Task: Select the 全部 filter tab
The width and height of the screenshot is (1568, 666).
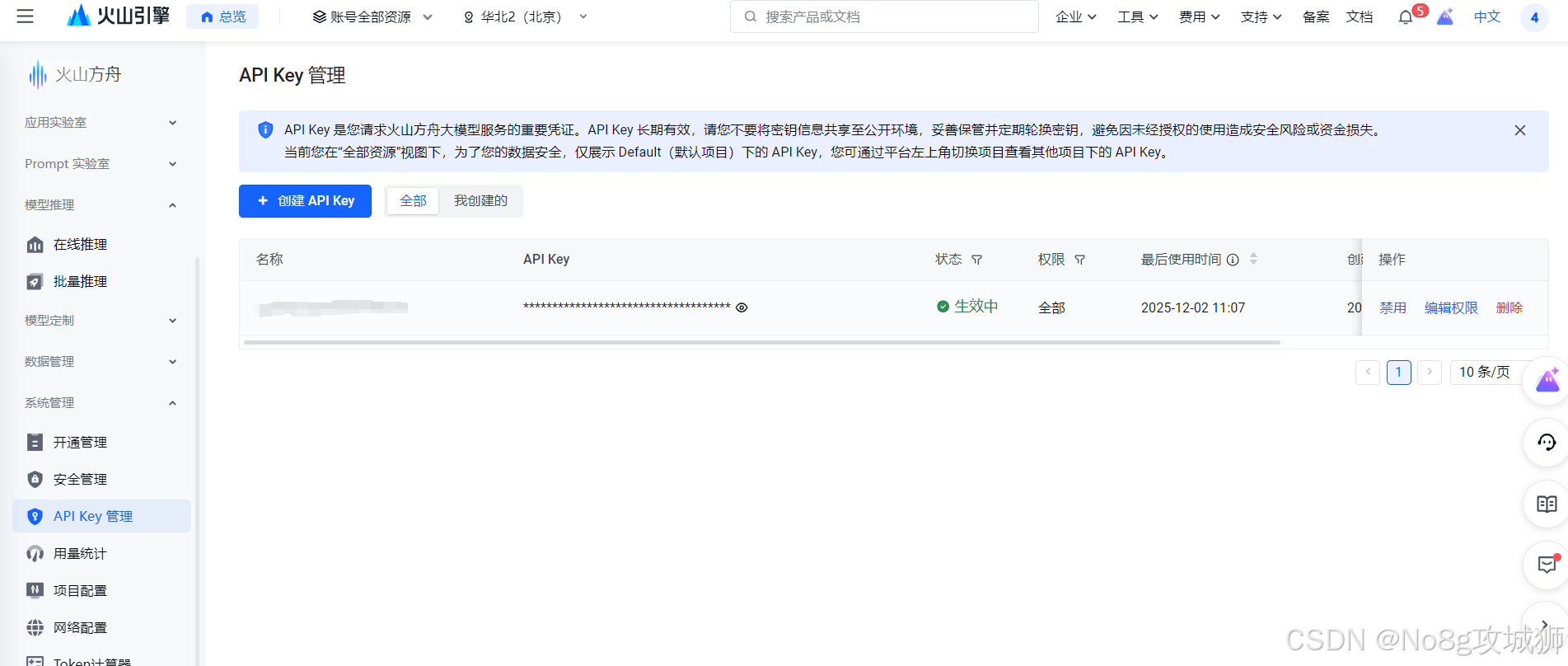Action: 413,201
